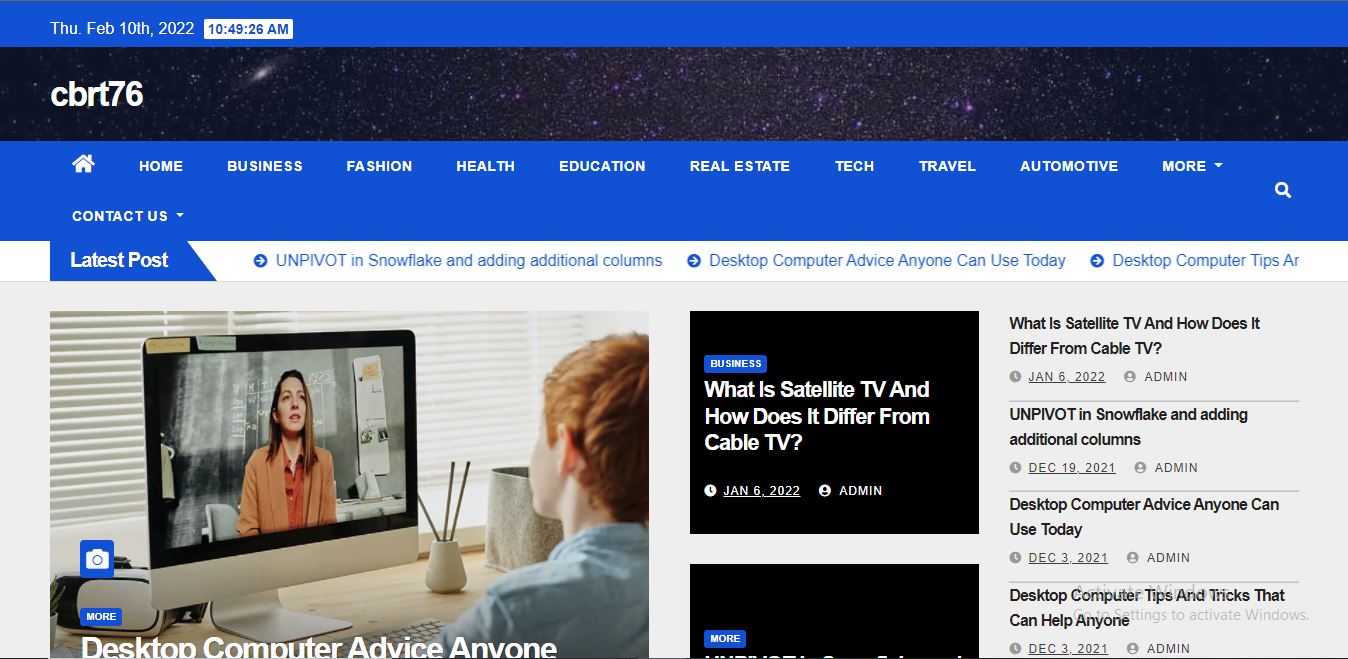The width and height of the screenshot is (1348, 659).
Task: Open the 'What Is Satellite TV' headline in the black card
Action: tap(817, 416)
